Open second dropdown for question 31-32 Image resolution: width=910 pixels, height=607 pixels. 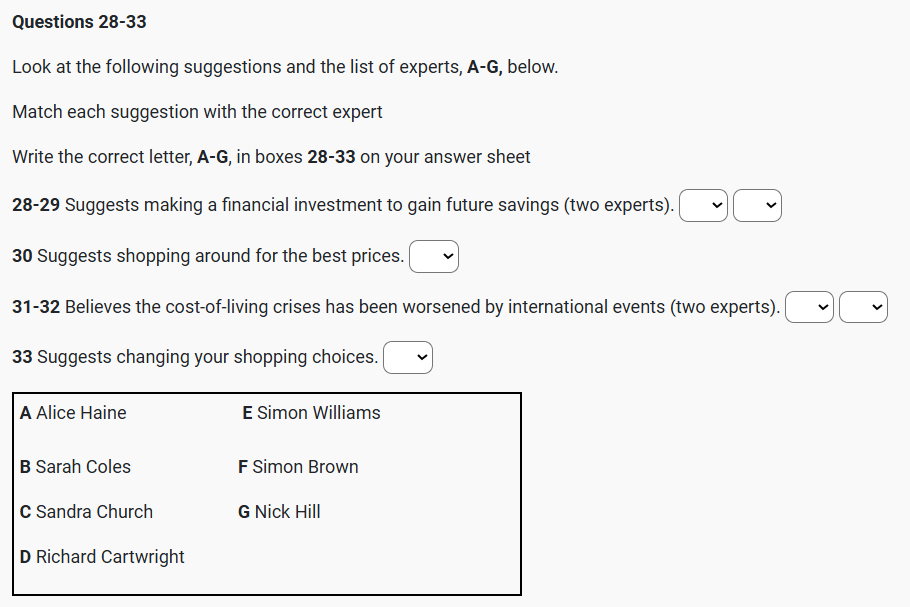point(863,308)
